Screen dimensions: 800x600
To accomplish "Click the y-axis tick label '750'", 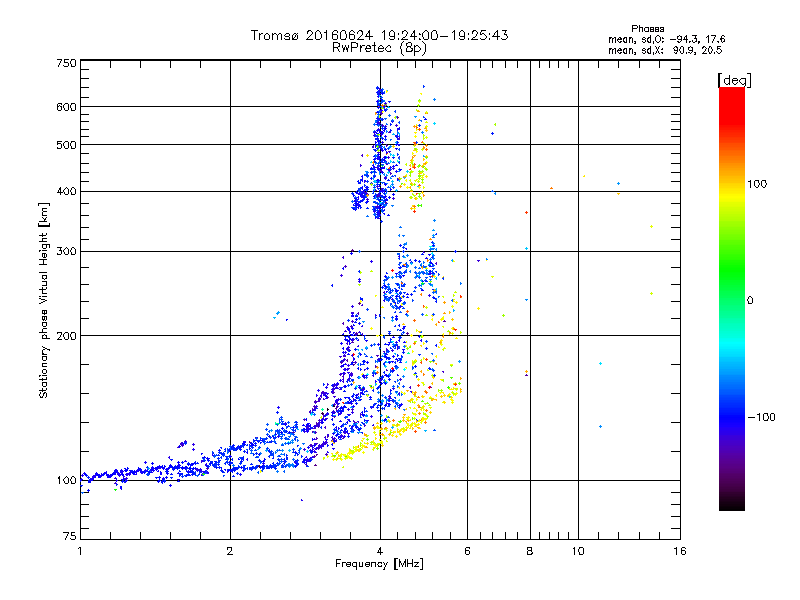I will [67, 63].
